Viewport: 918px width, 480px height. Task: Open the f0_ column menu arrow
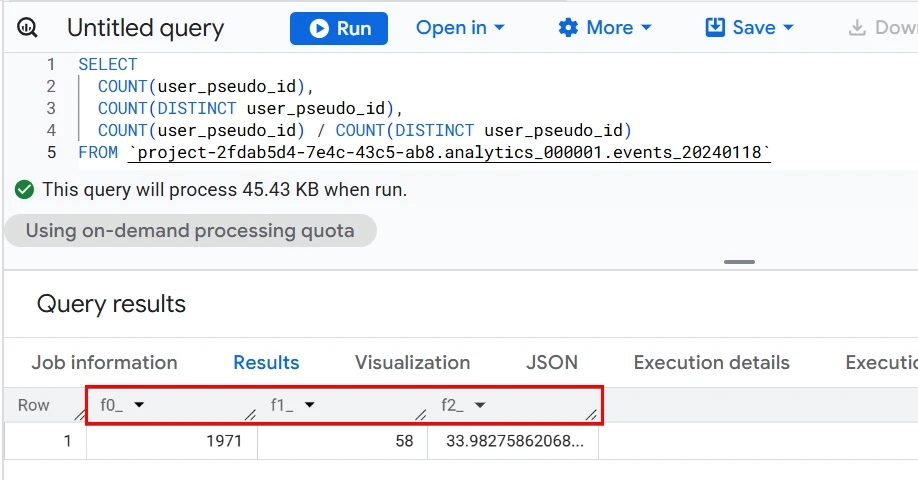[x=139, y=404]
